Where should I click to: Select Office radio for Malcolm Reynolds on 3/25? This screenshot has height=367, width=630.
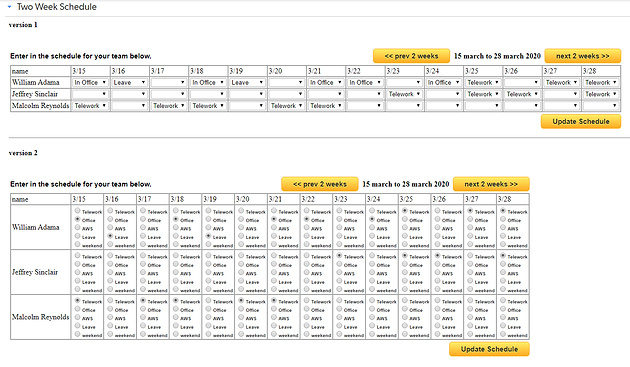pyautogui.click(x=405, y=309)
